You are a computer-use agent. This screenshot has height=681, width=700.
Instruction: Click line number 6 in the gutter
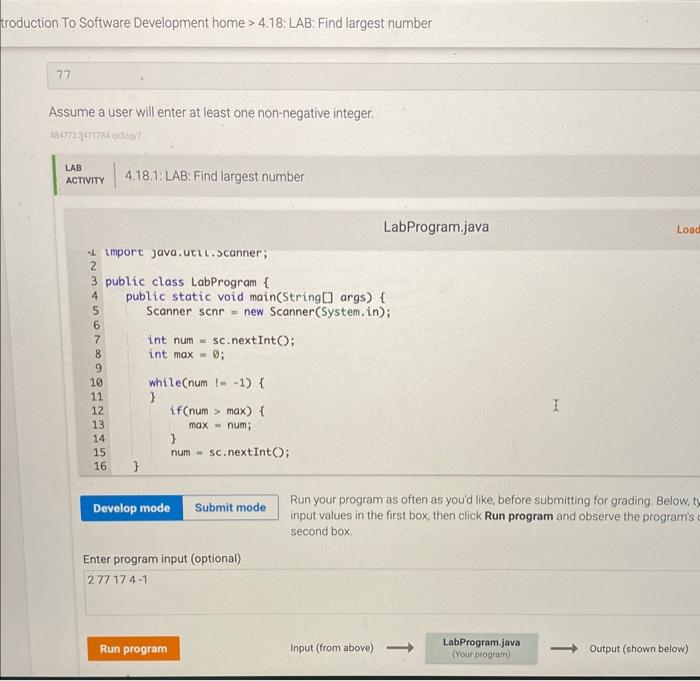96,326
